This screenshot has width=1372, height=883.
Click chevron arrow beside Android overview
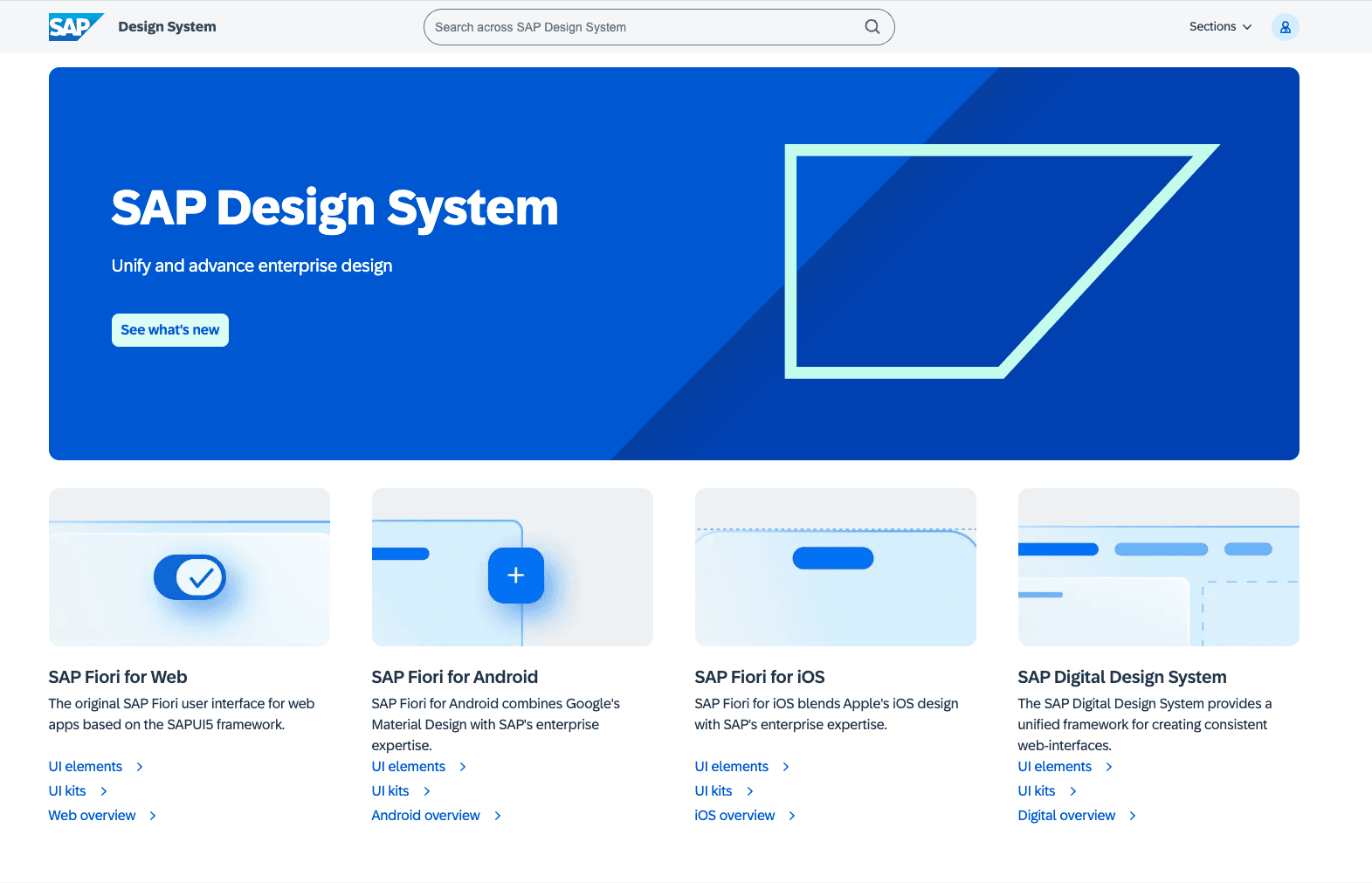(498, 816)
